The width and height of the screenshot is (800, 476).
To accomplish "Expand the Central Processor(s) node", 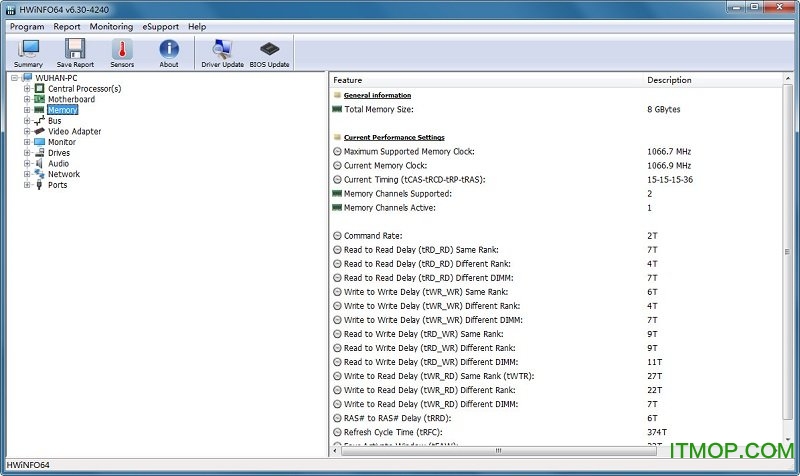I will point(27,89).
